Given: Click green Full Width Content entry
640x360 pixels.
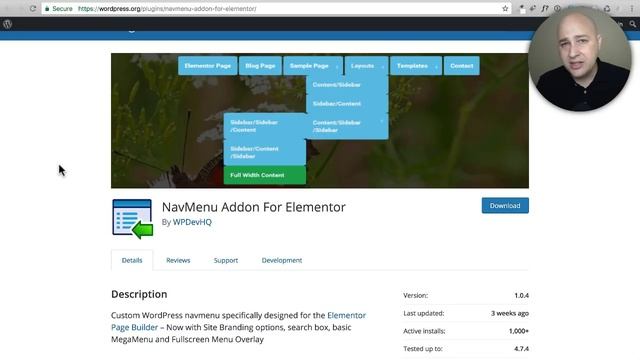Looking at the screenshot, I should [x=264, y=175].
